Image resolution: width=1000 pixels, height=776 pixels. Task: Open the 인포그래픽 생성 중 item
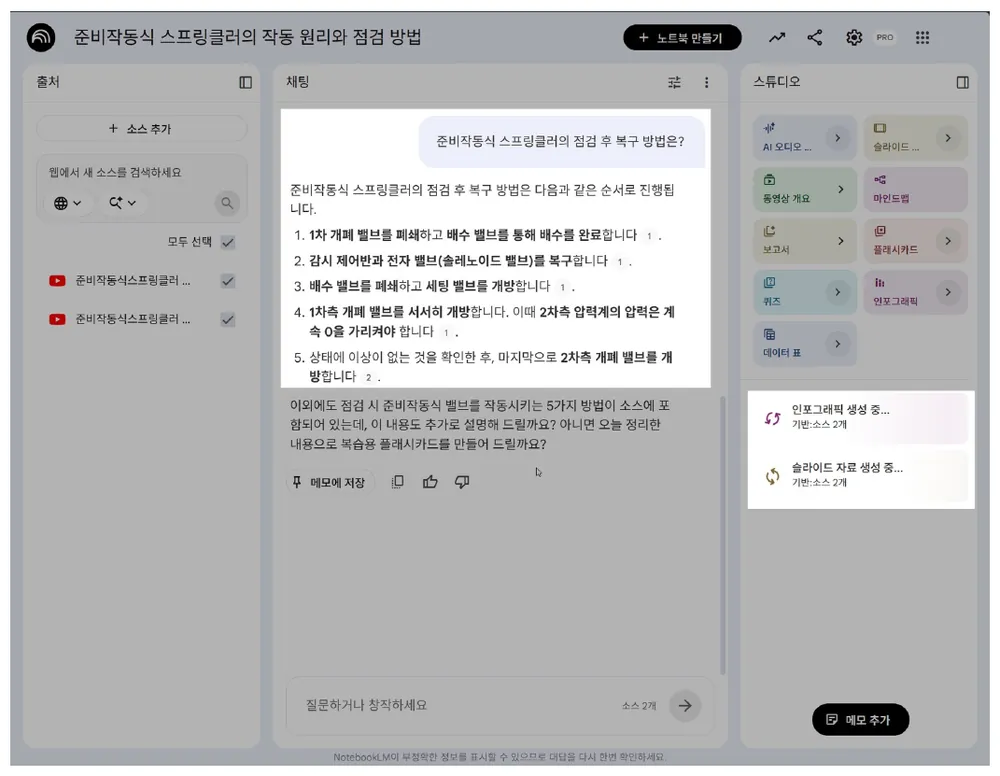(860, 418)
